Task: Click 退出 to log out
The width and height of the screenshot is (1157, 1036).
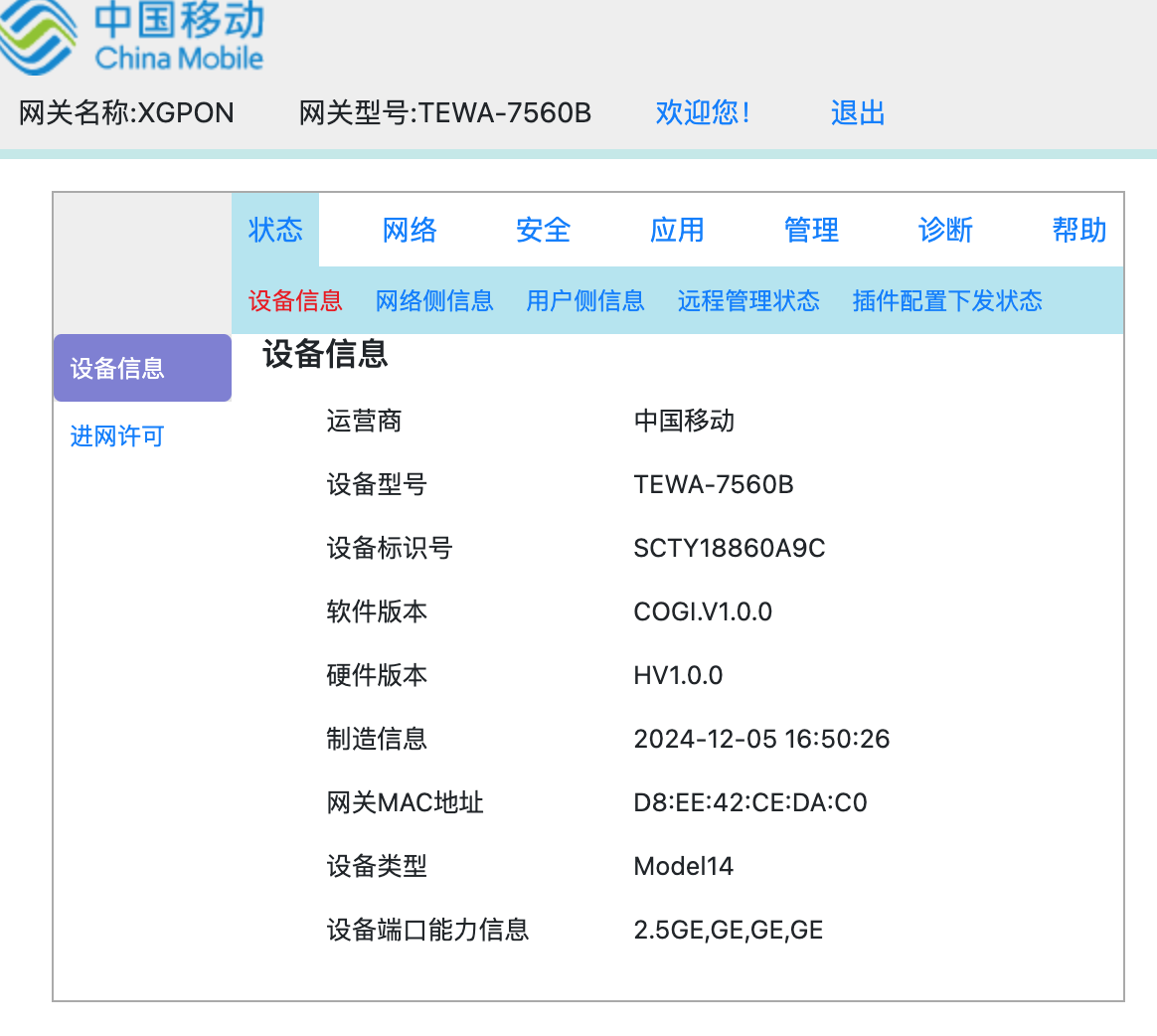Action: (858, 113)
